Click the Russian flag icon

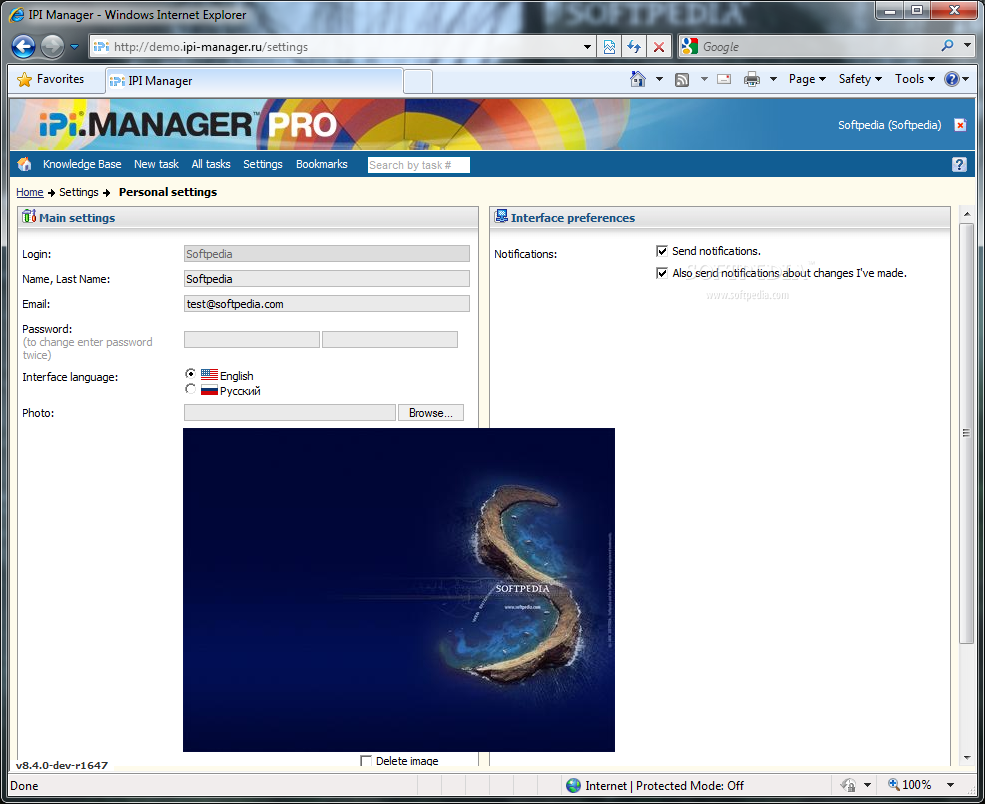(x=209, y=390)
